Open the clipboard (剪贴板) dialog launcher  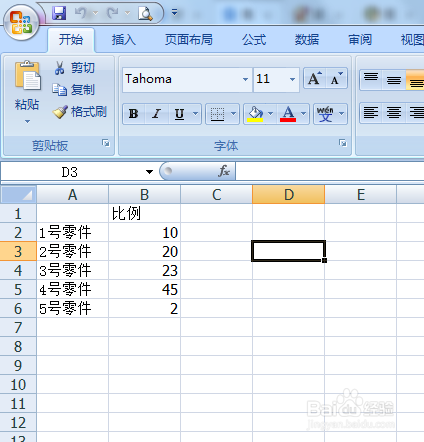pos(106,143)
